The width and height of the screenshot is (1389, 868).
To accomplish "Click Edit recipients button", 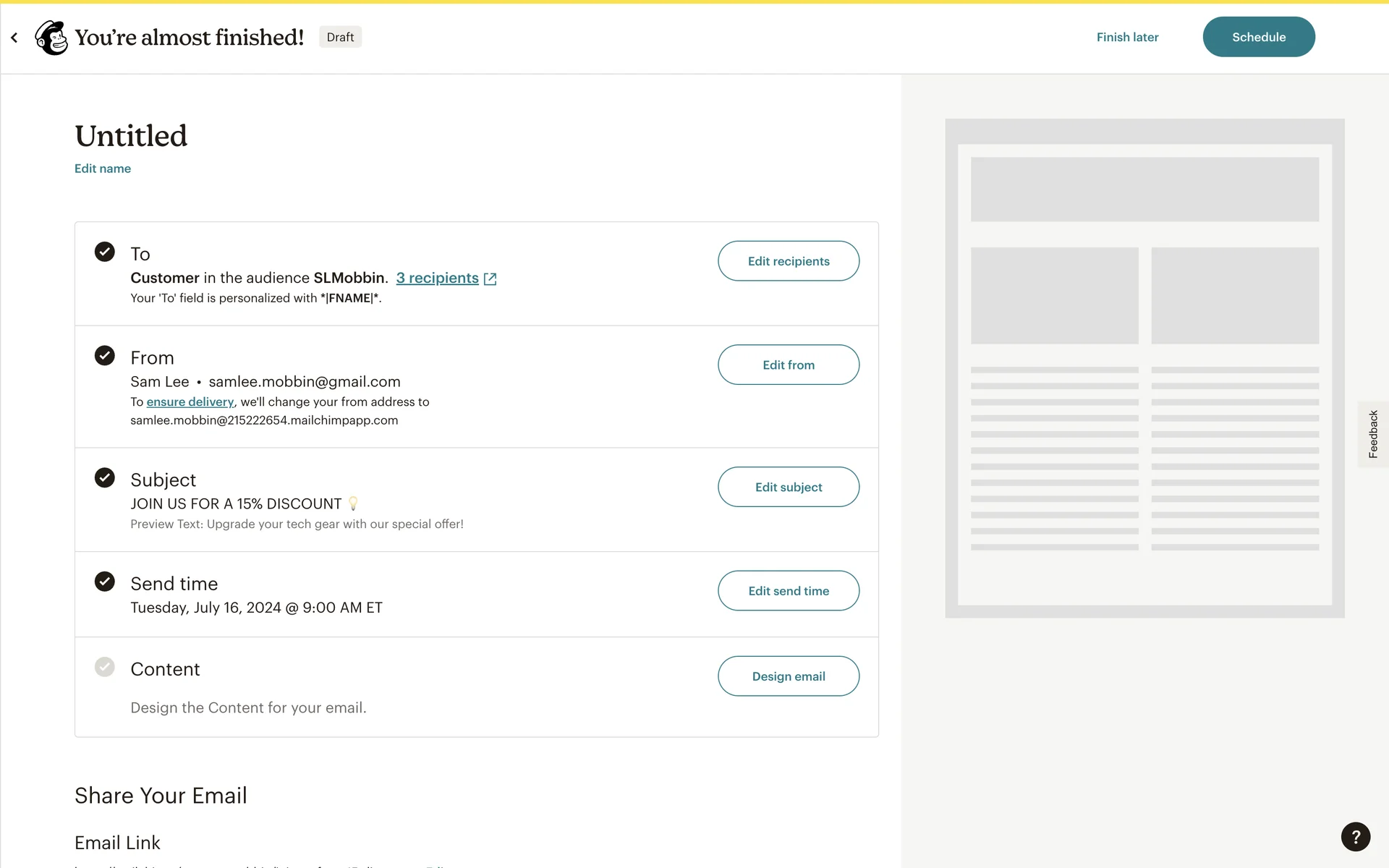I will 789,261.
